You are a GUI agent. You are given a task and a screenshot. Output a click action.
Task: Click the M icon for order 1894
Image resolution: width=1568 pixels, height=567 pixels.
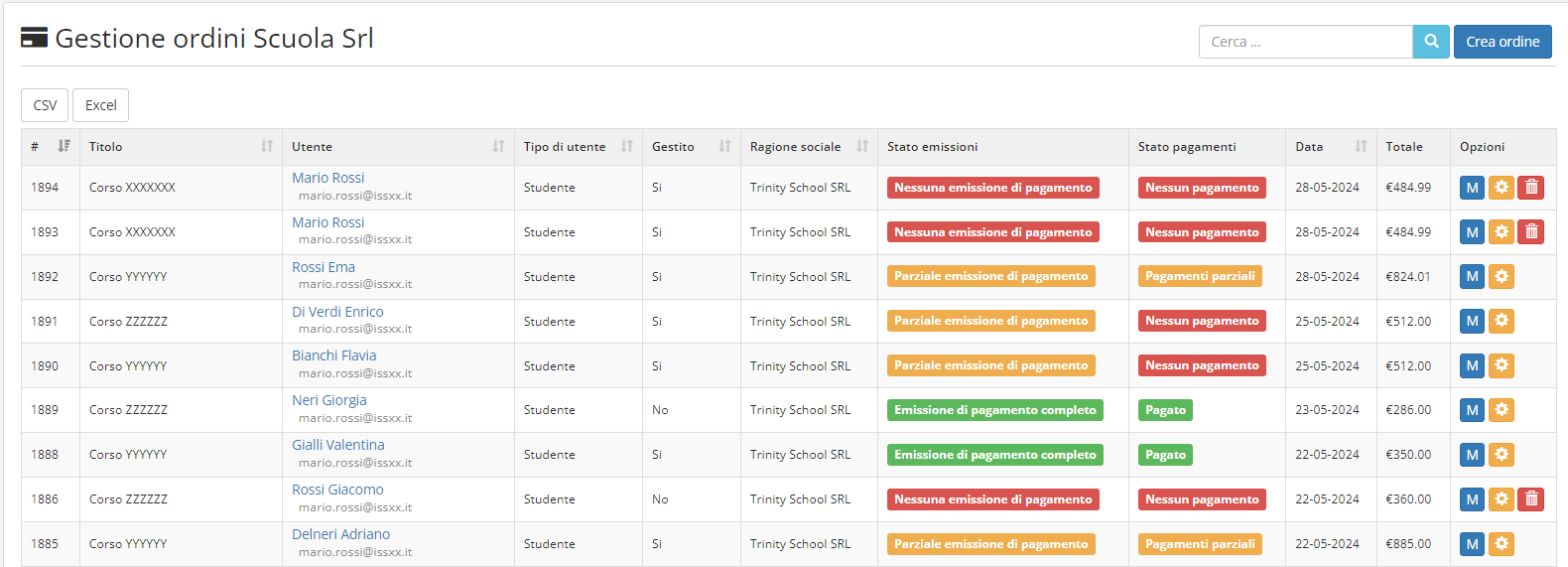click(1472, 188)
